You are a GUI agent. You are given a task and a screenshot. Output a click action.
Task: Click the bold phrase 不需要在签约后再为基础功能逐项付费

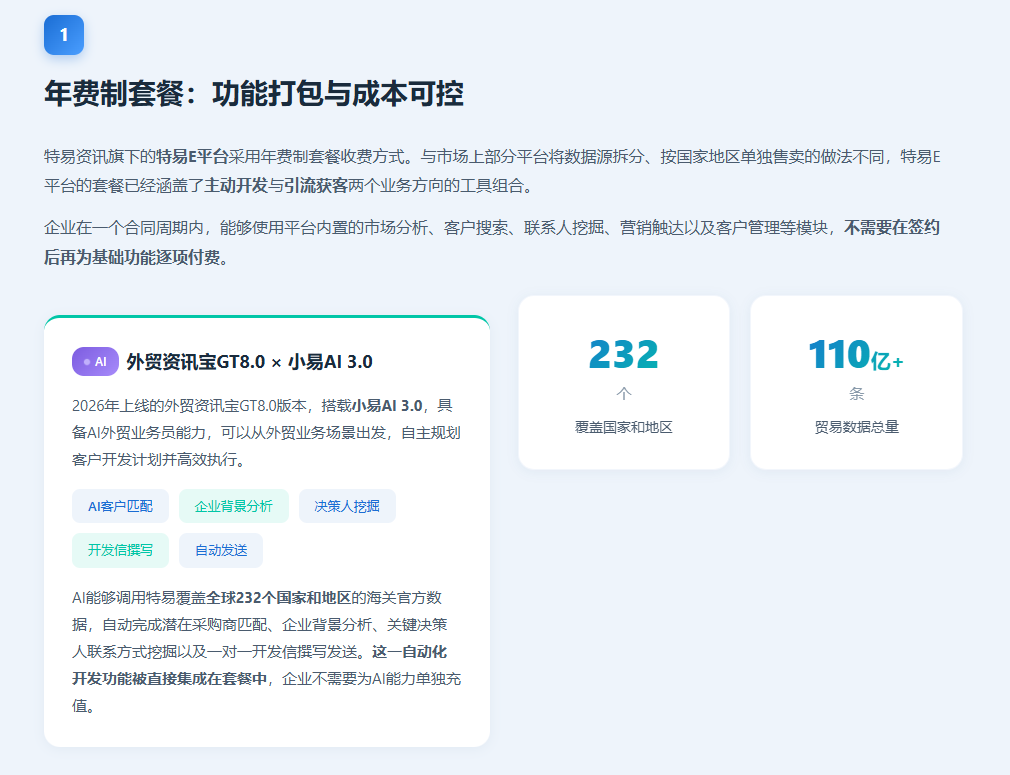[x=492, y=242]
